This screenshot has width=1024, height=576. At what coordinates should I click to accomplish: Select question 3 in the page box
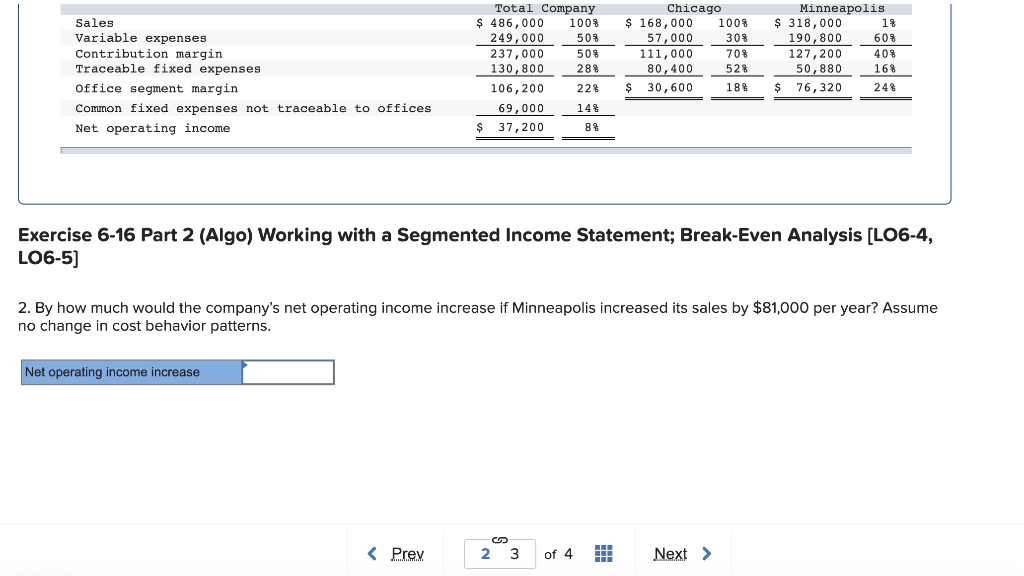[515, 554]
